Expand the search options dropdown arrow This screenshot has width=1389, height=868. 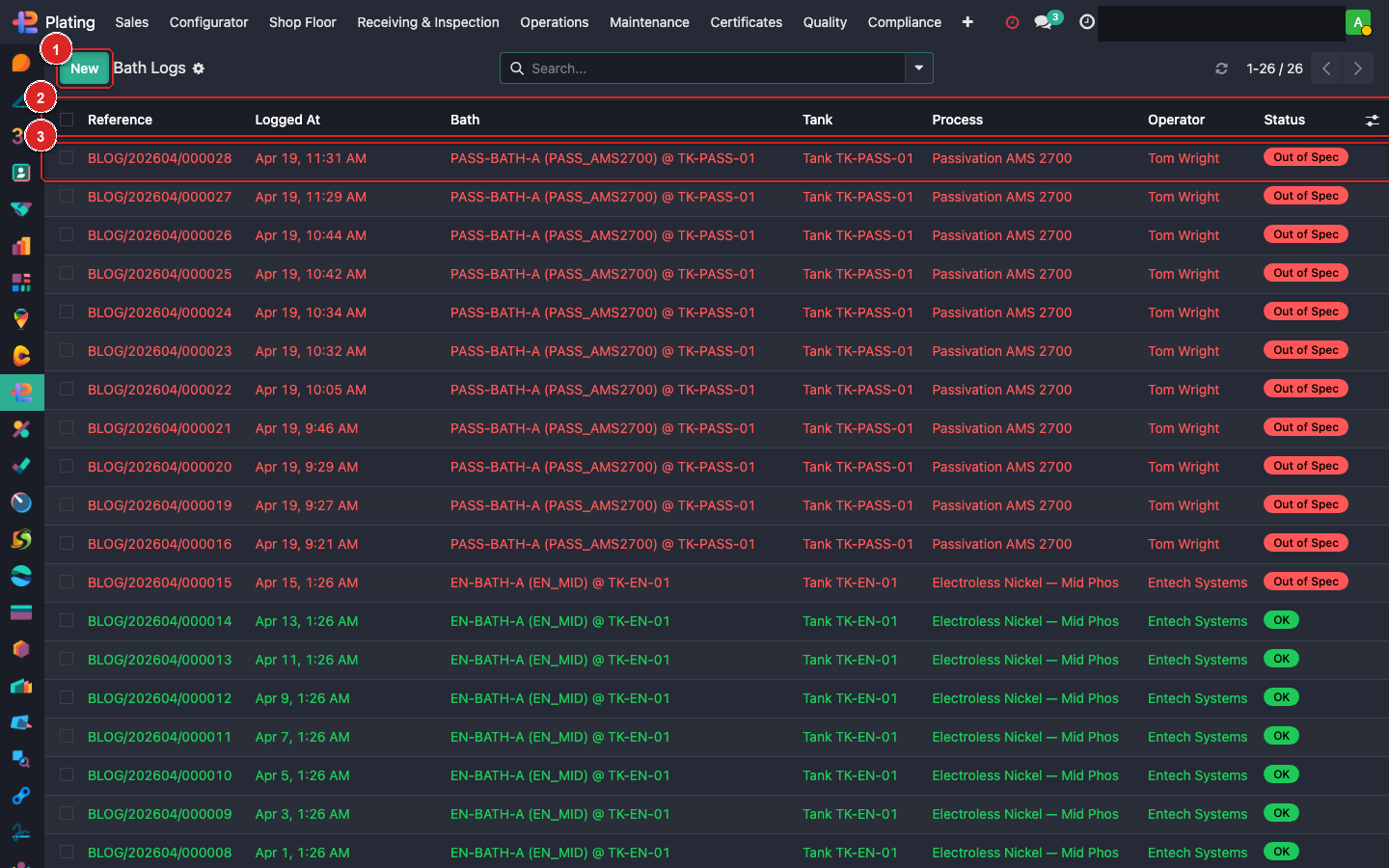point(918,68)
